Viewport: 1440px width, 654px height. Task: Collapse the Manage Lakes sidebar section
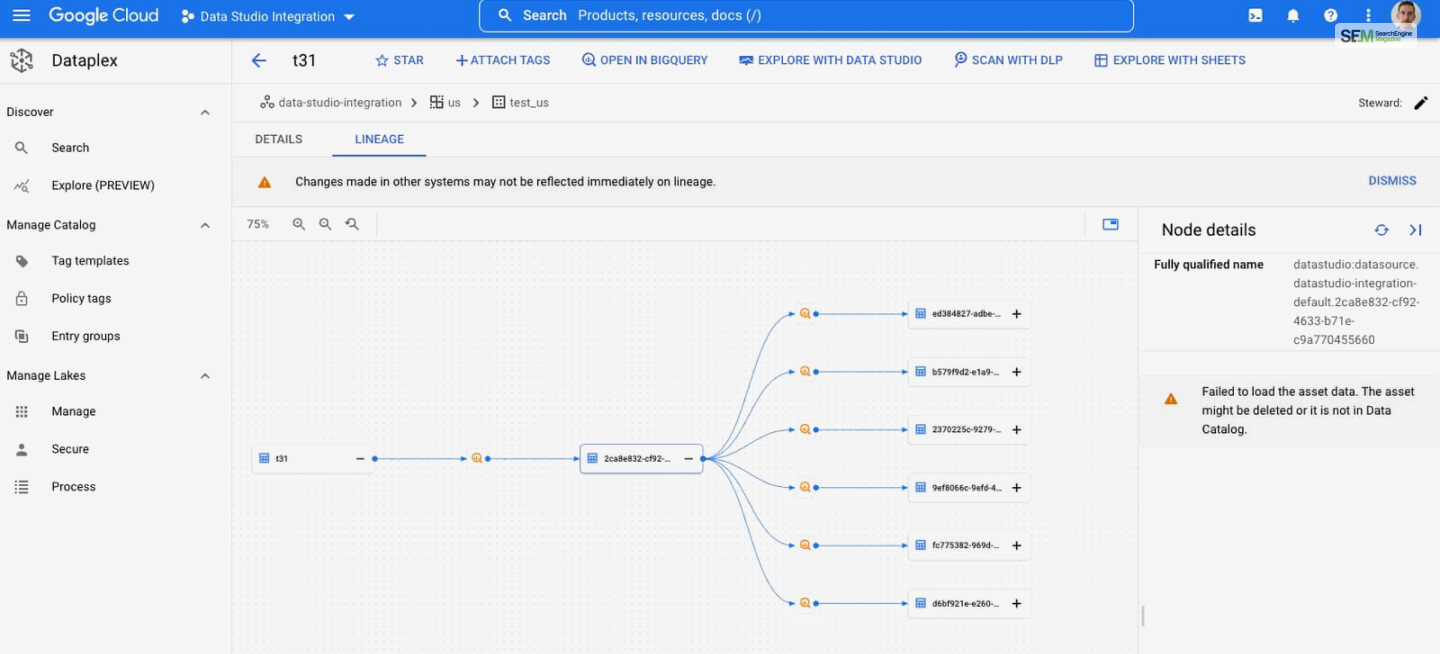pos(205,376)
